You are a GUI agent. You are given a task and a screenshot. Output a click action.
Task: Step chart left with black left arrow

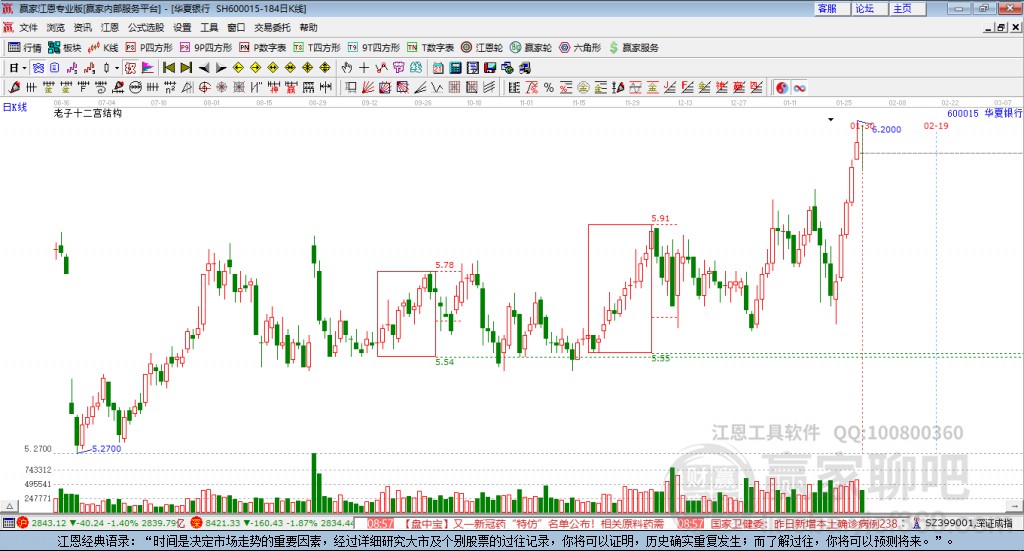click(204, 68)
